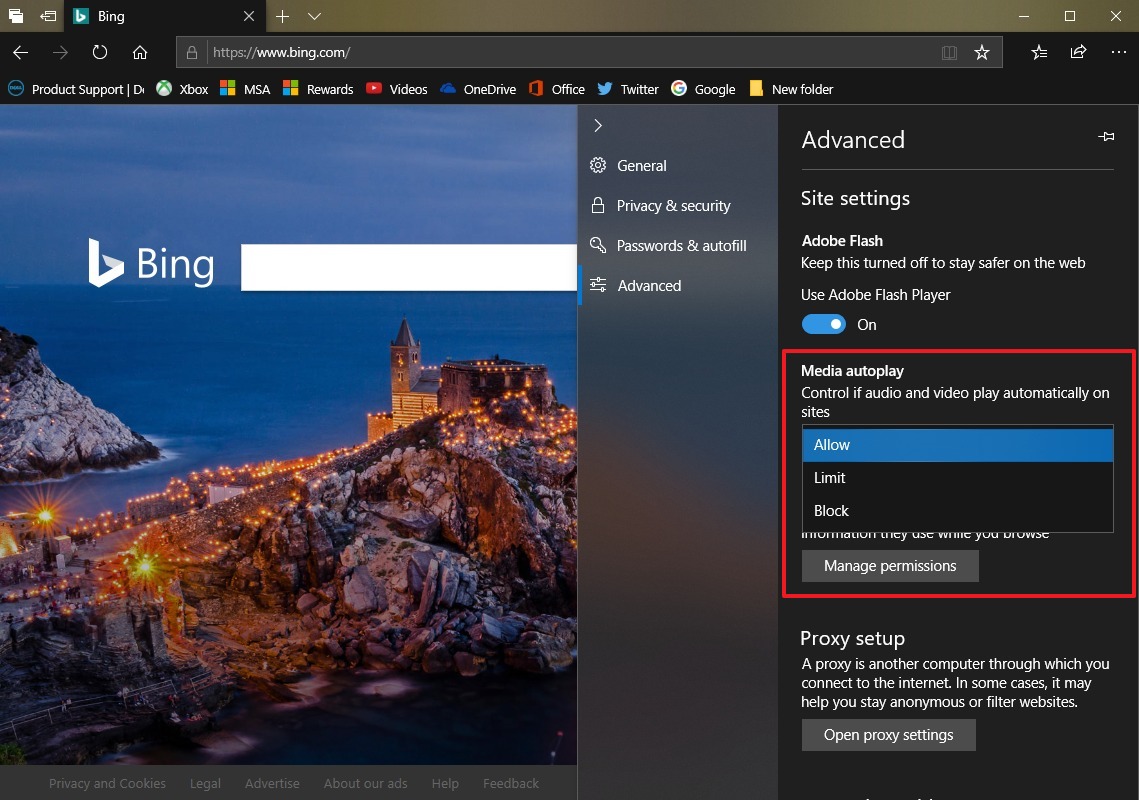Click the Bing logo
This screenshot has height=800, width=1139.
151,264
